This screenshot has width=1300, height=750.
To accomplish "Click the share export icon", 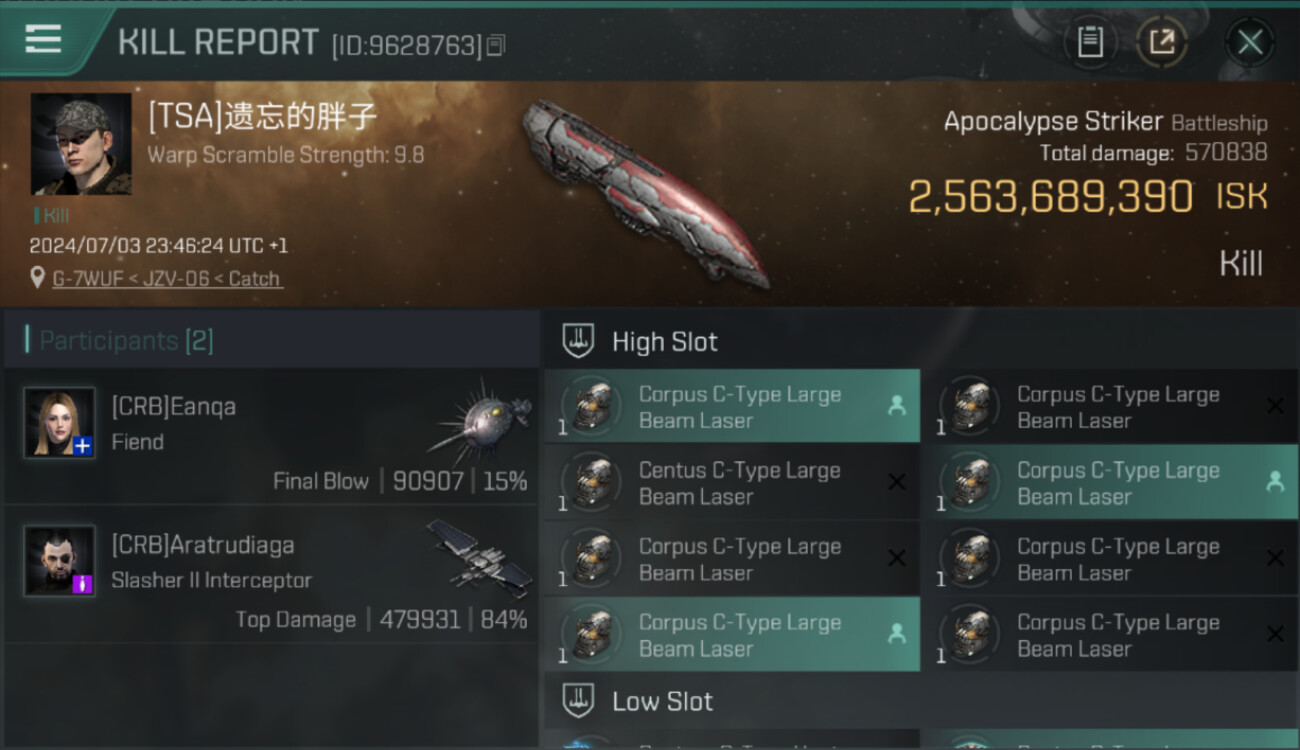I will (x=1162, y=42).
